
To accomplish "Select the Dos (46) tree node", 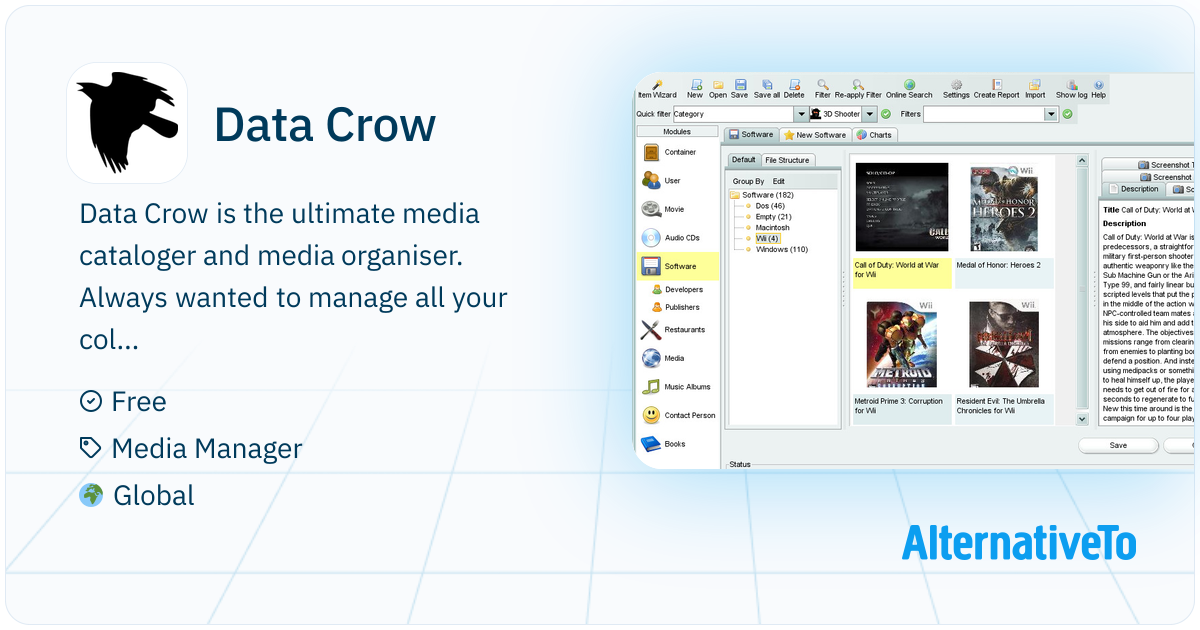I will pos(764,206).
